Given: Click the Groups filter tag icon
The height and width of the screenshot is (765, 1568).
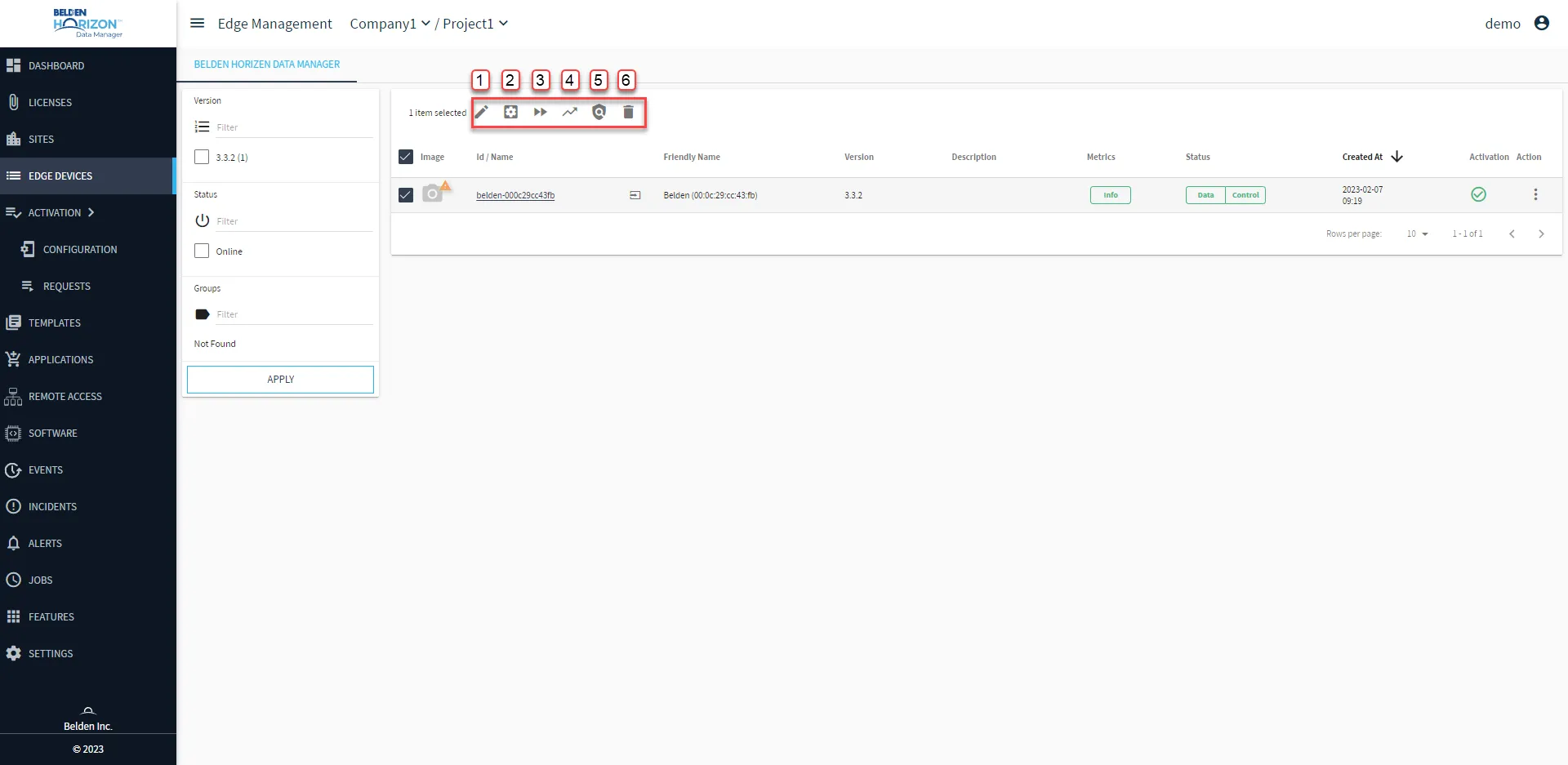Looking at the screenshot, I should (x=203, y=314).
